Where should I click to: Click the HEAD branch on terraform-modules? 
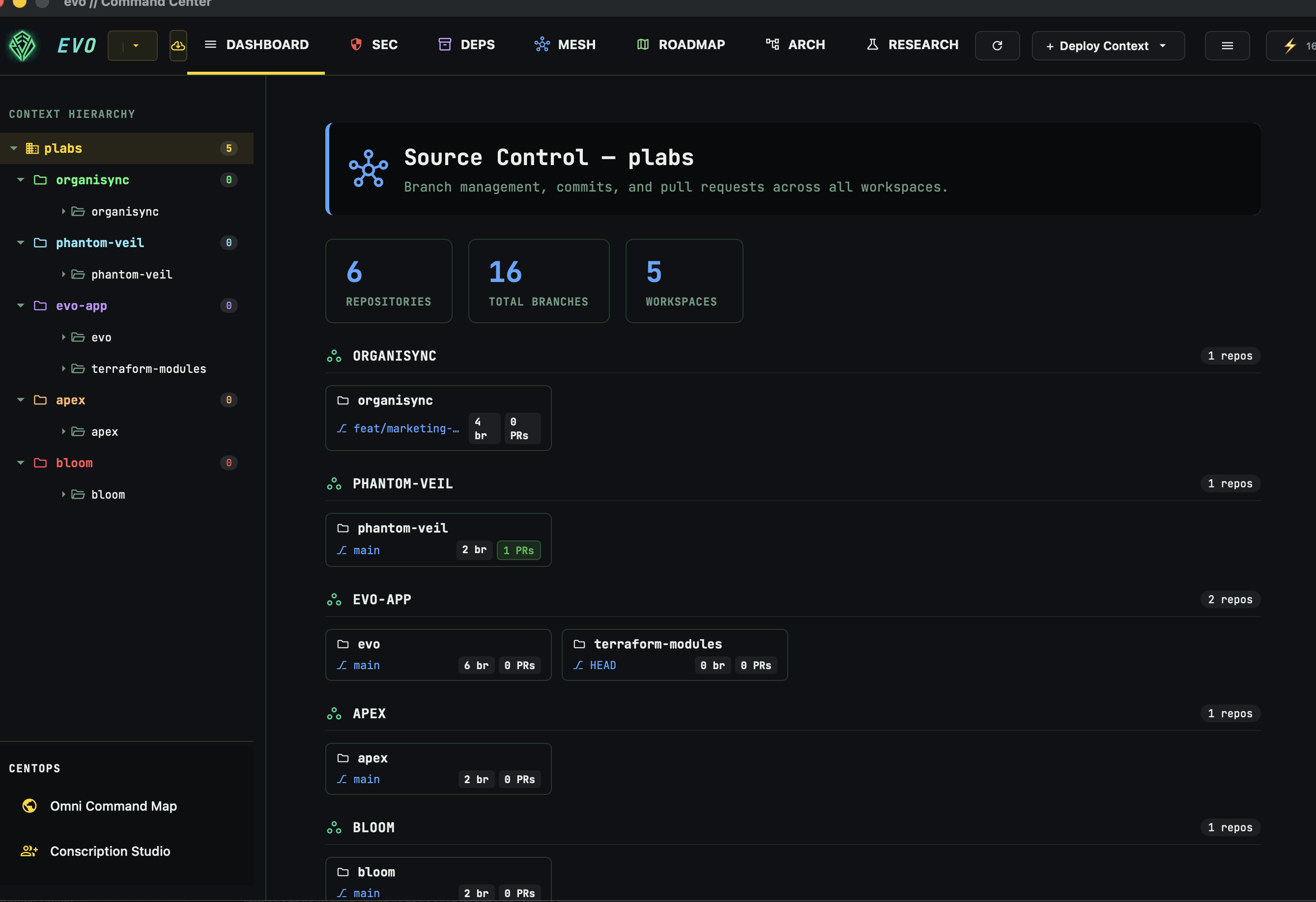pos(602,665)
